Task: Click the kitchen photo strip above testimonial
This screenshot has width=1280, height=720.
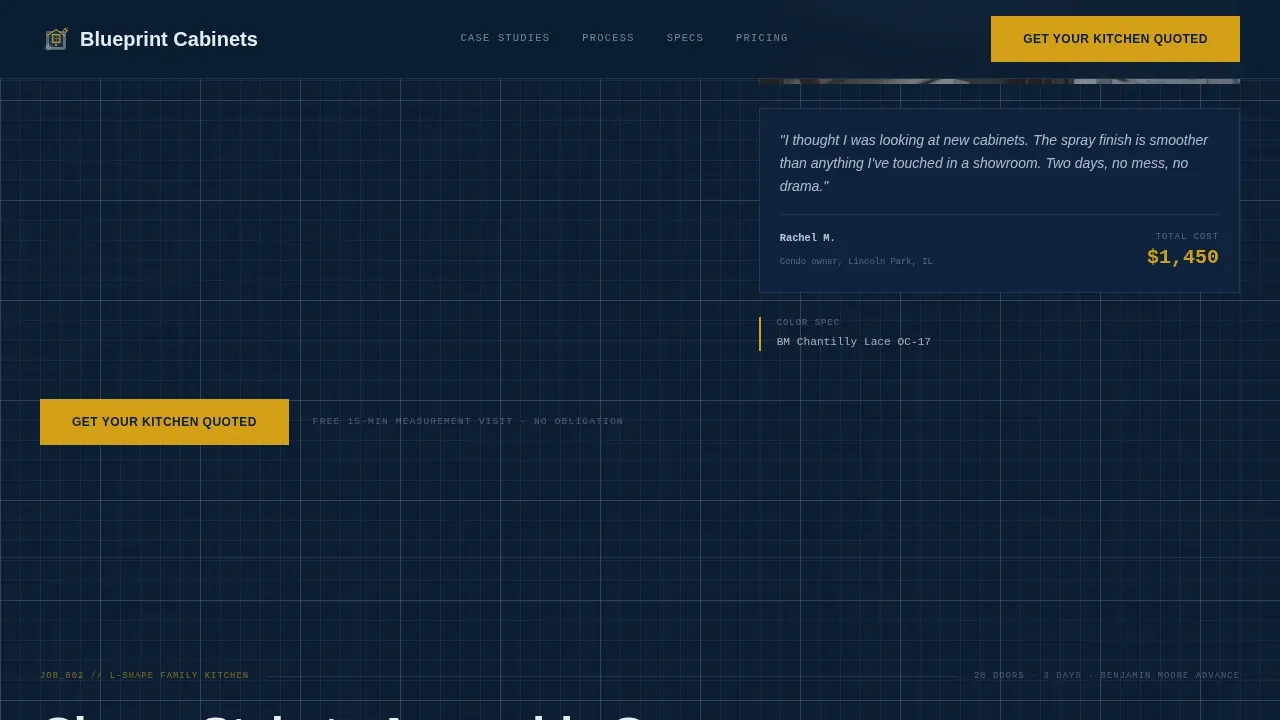Action: pyautogui.click(x=999, y=81)
